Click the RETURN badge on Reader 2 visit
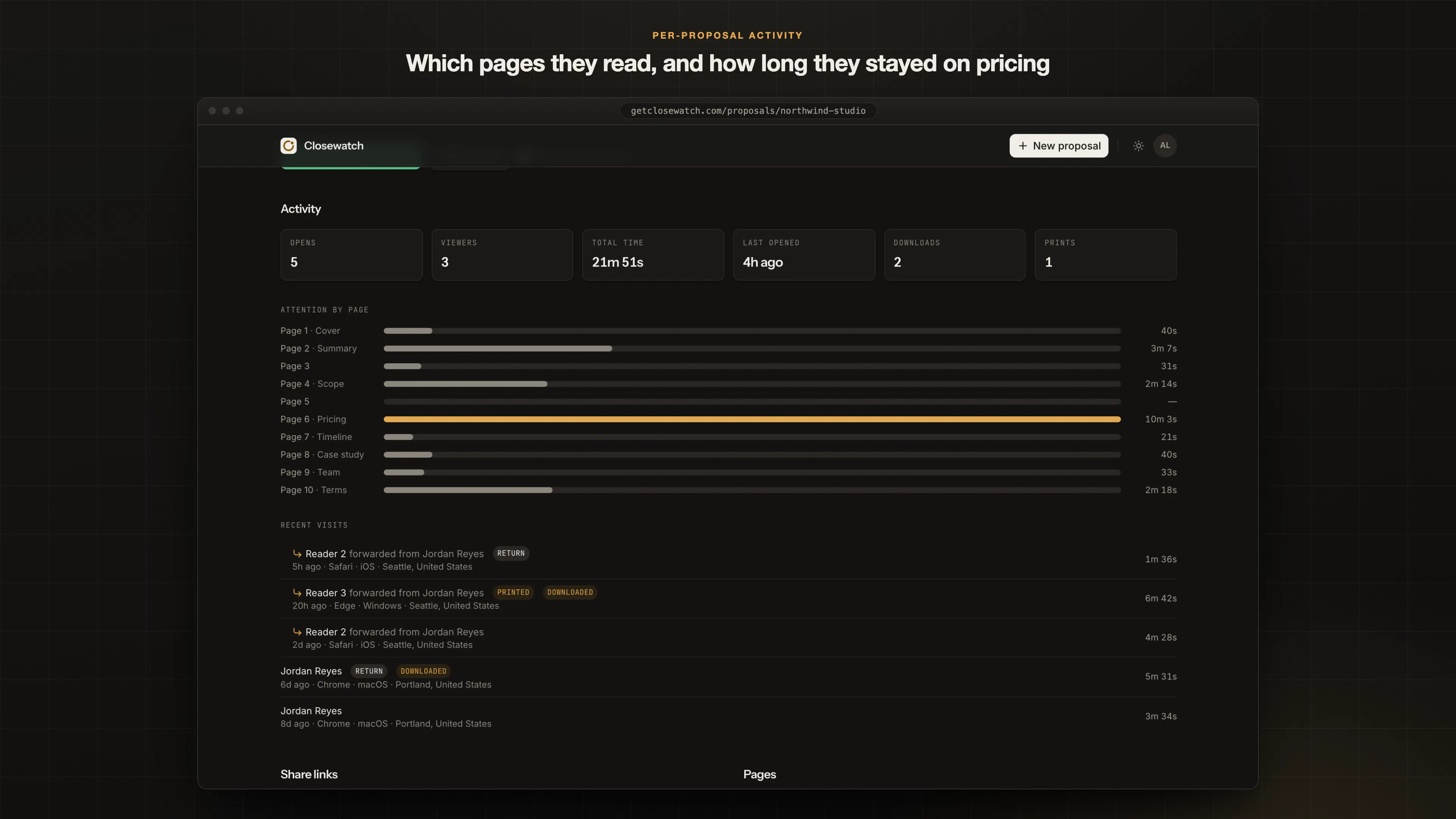The image size is (1456, 819). (511, 553)
